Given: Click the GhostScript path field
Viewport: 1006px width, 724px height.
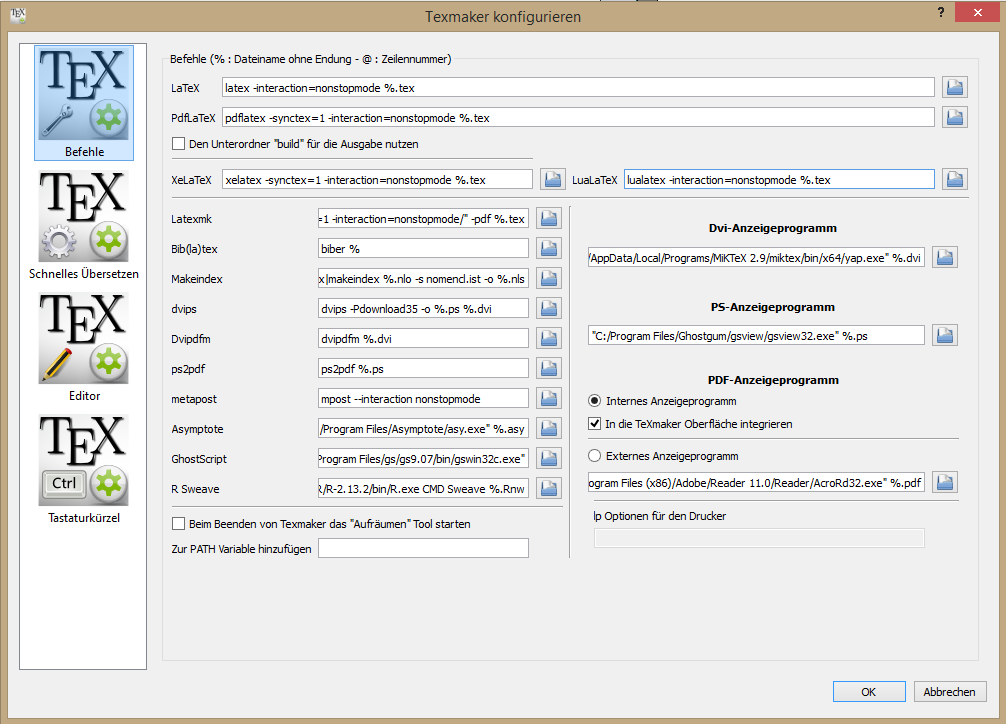Looking at the screenshot, I should [423, 458].
